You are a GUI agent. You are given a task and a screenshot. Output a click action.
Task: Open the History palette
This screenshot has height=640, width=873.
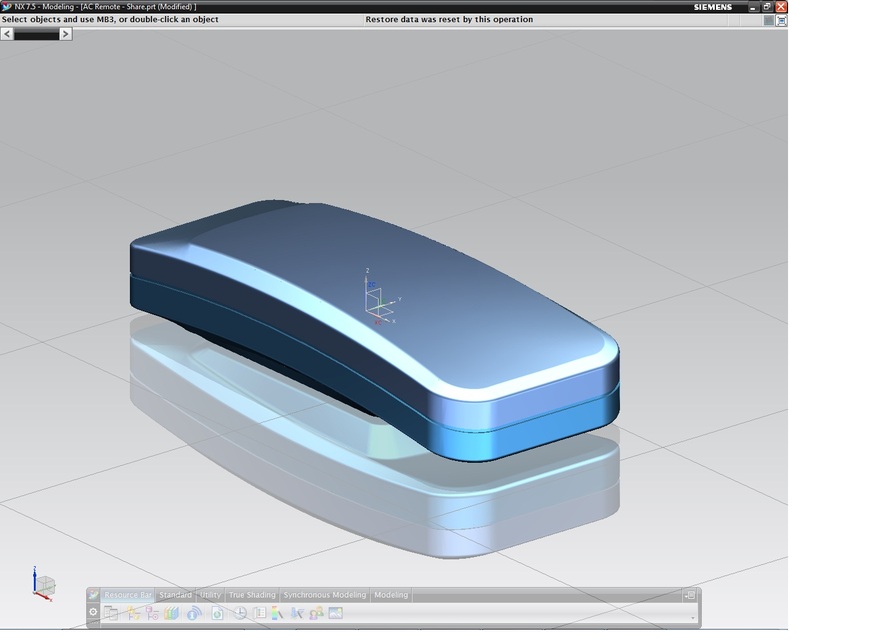point(239,612)
